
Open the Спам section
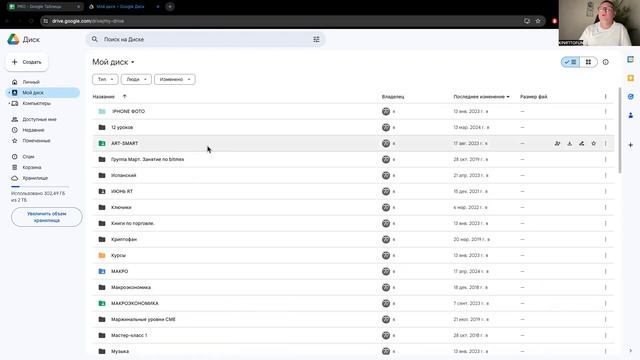28,156
